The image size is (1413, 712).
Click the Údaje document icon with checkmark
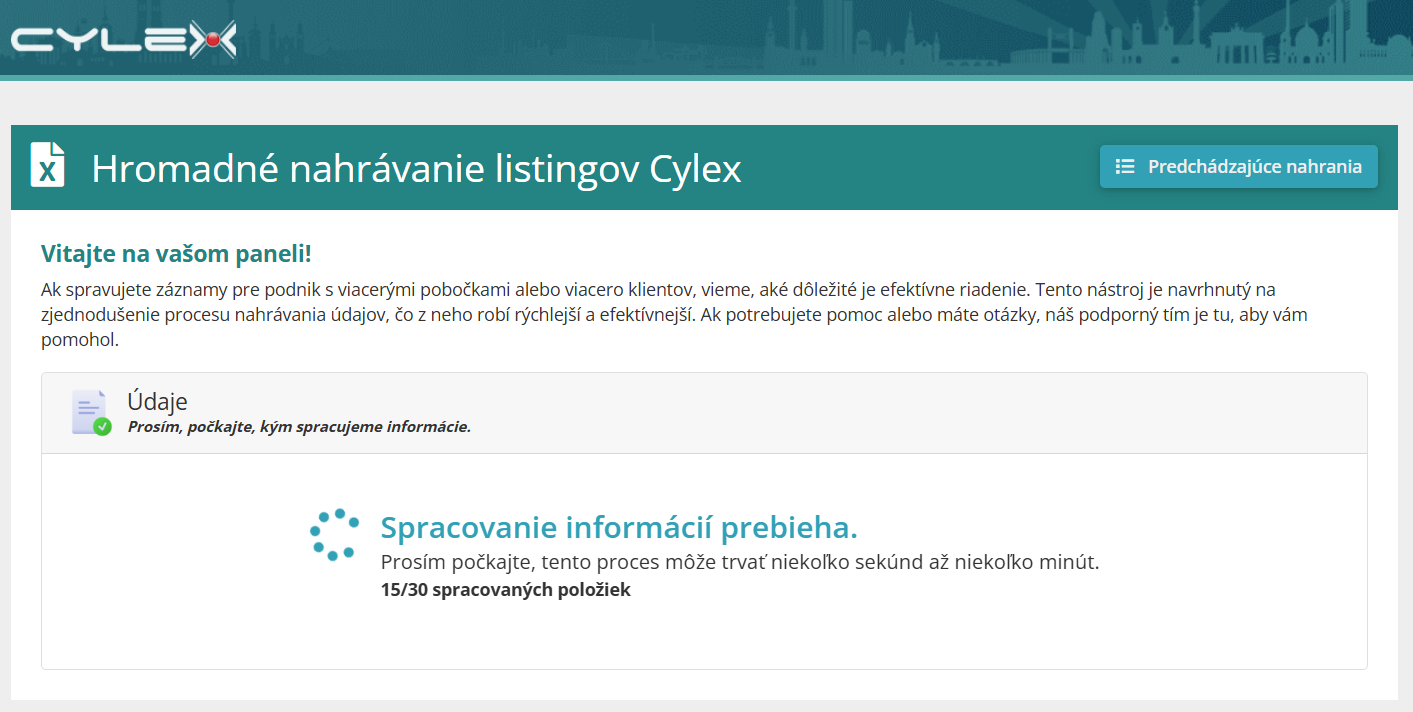[x=91, y=412]
